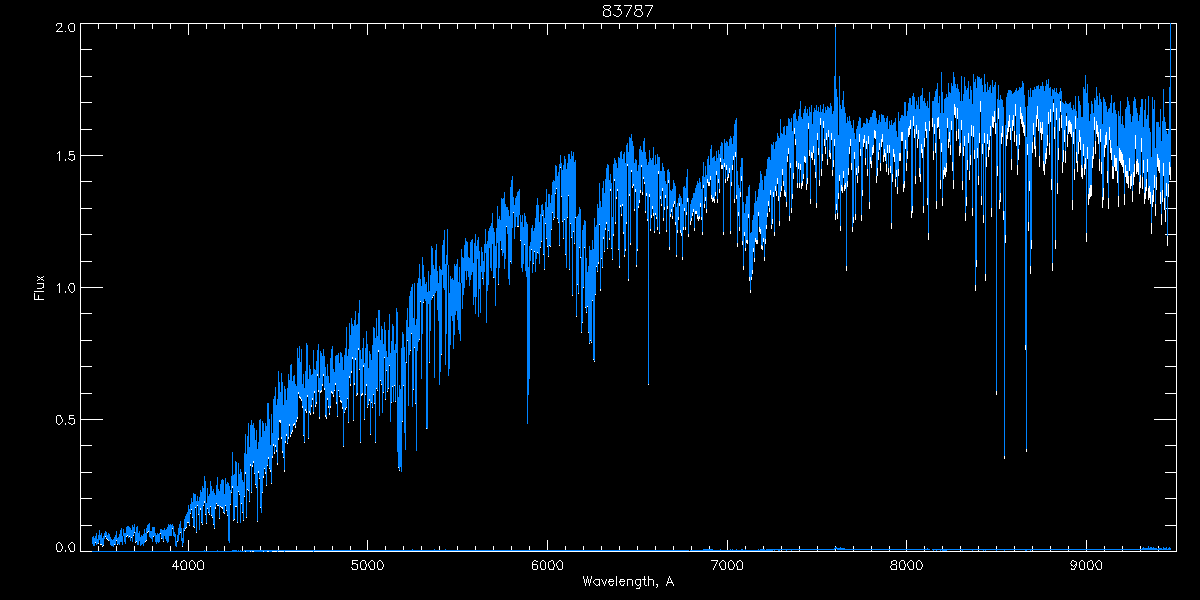Click the absorption dip bottom near 5180
The height and width of the screenshot is (600, 1200).
coord(400,469)
